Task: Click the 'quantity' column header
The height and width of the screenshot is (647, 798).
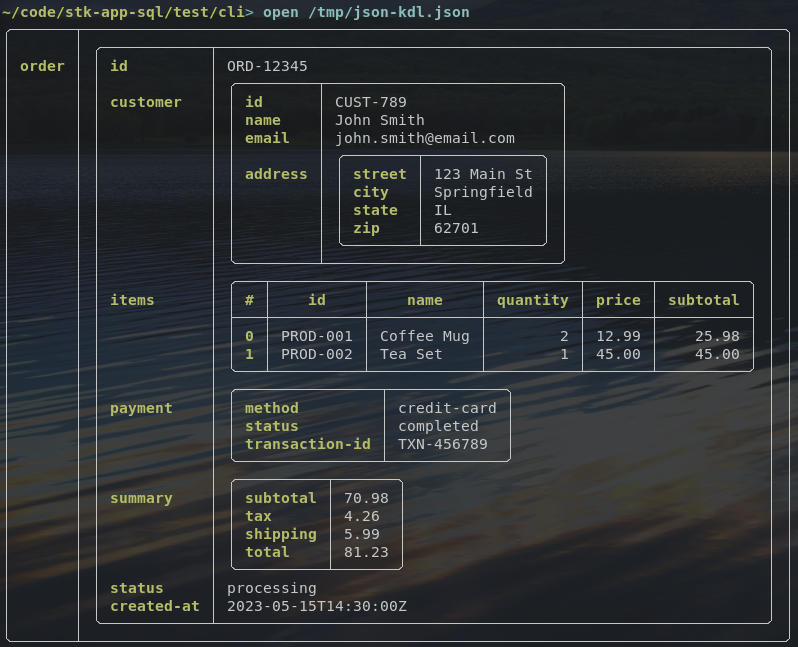Action: pyautogui.click(x=532, y=300)
